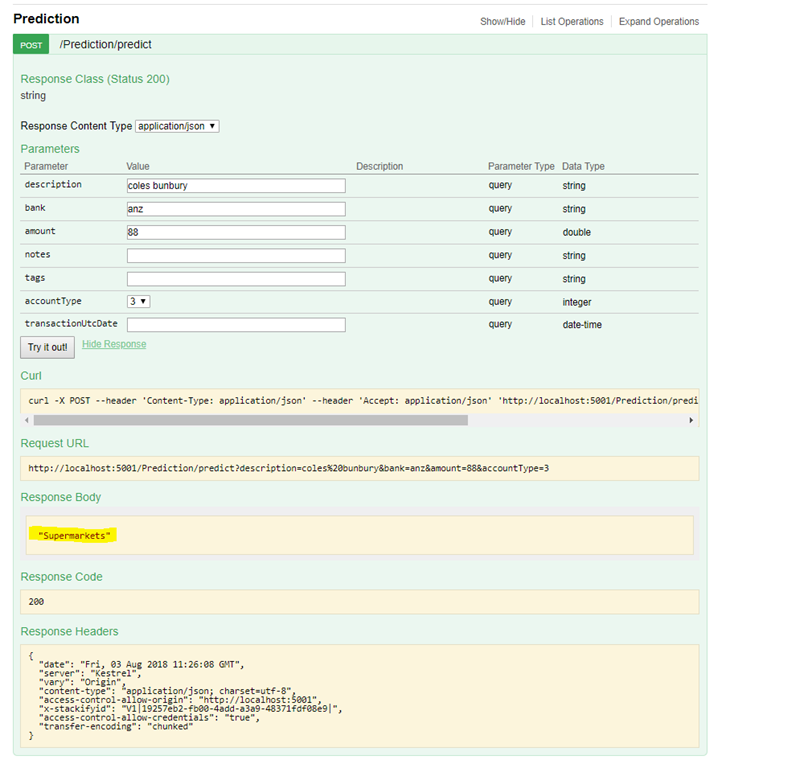Click the Response Class (Status 200) heading
This screenshot has height=768, width=808.
pyautogui.click(x=95, y=79)
